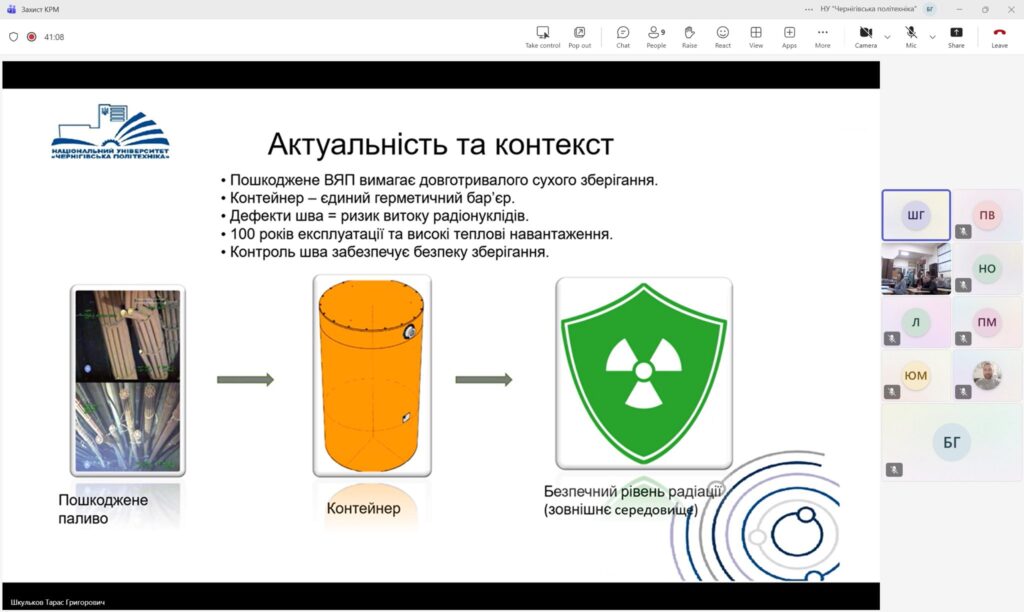Expand the Mic options arrow
Viewport: 1024px width, 612px height.
pyautogui.click(x=932, y=37)
